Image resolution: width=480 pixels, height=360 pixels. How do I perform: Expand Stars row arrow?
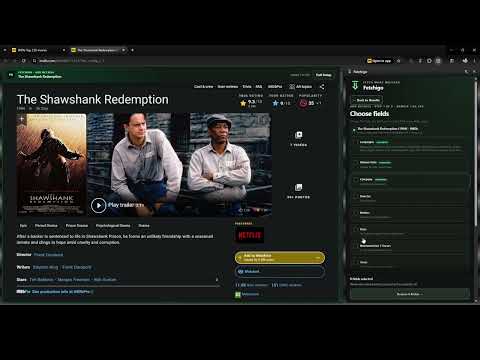pyautogui.click(x=217, y=280)
